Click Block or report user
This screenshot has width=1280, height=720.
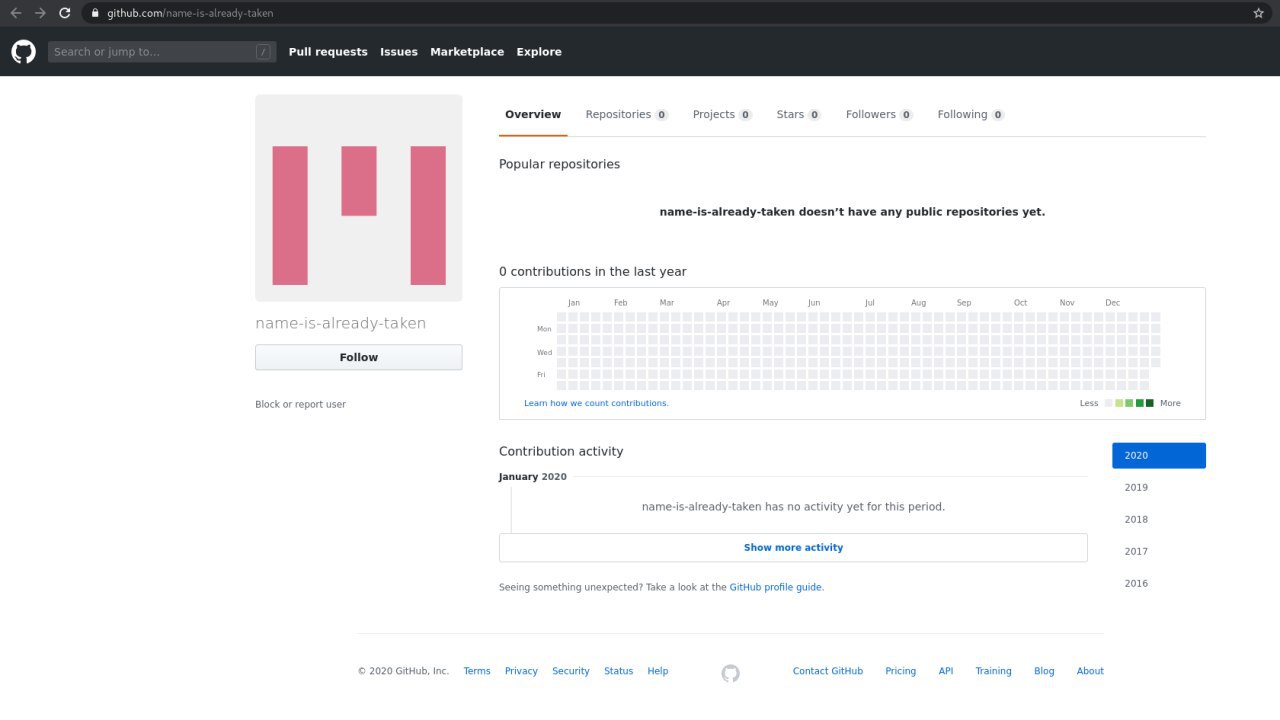300,404
